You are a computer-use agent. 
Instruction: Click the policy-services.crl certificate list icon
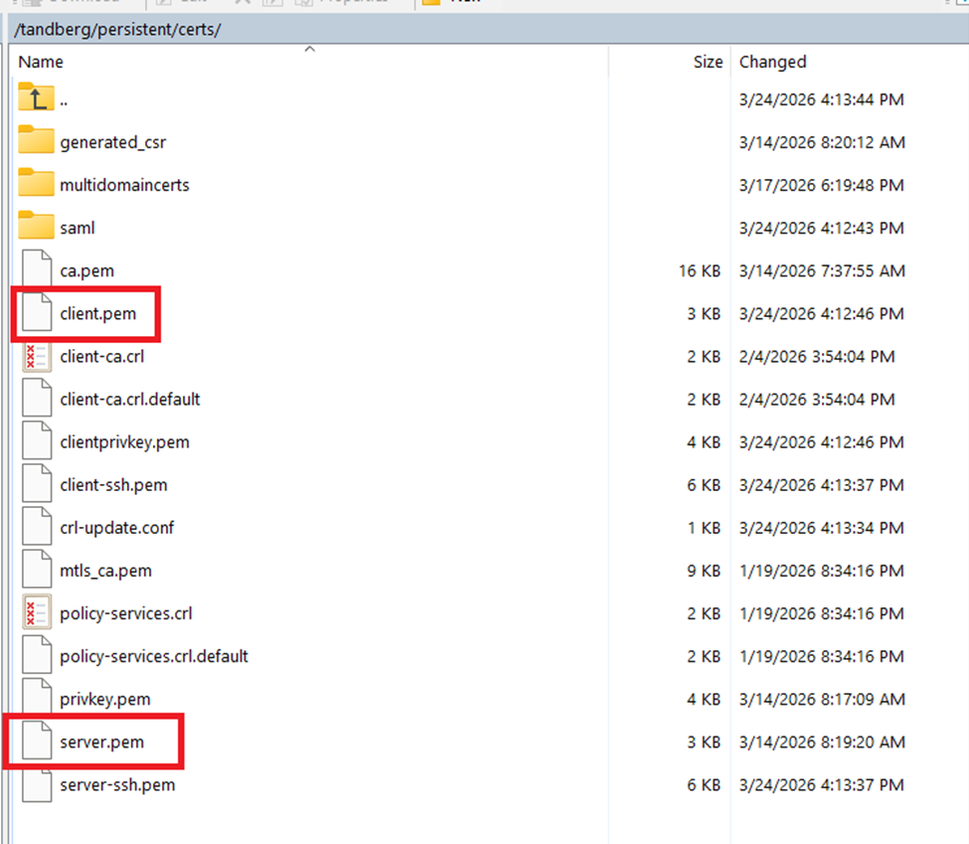point(36,612)
